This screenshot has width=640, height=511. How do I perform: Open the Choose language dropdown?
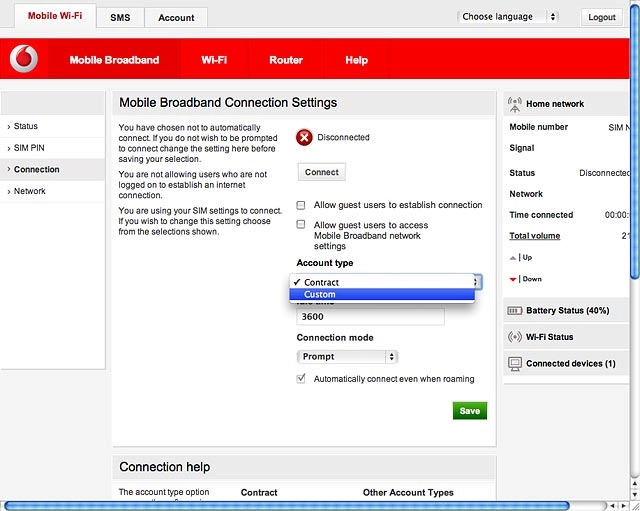point(508,17)
